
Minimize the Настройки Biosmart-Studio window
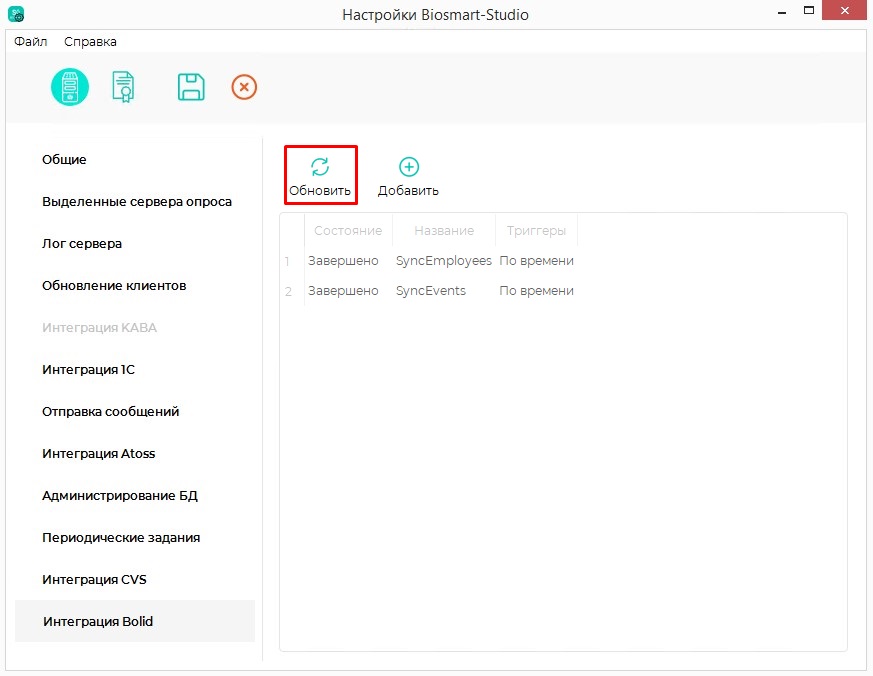click(782, 11)
